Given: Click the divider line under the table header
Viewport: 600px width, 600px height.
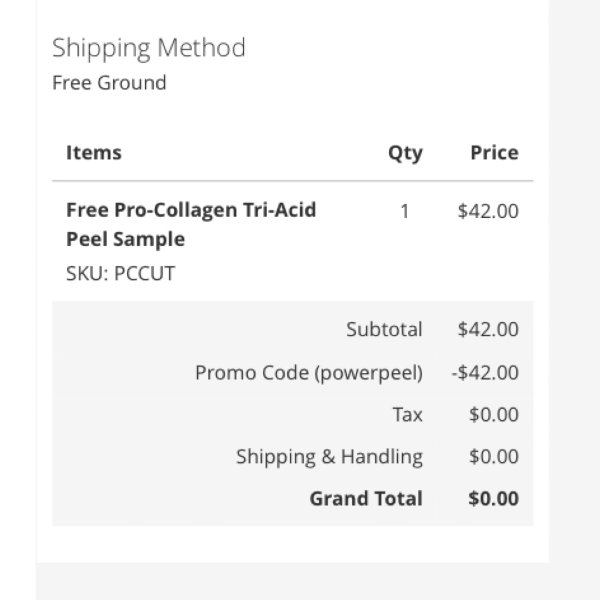Looking at the screenshot, I should (x=293, y=181).
